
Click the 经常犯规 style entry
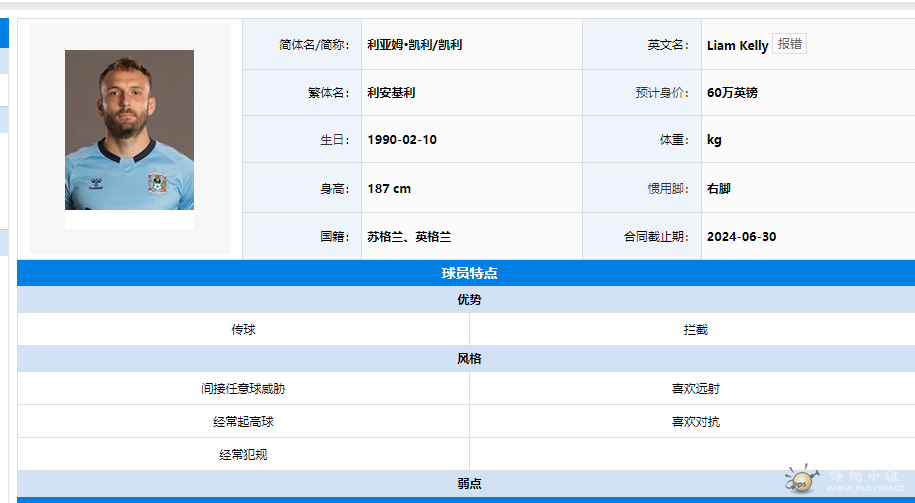(x=243, y=455)
